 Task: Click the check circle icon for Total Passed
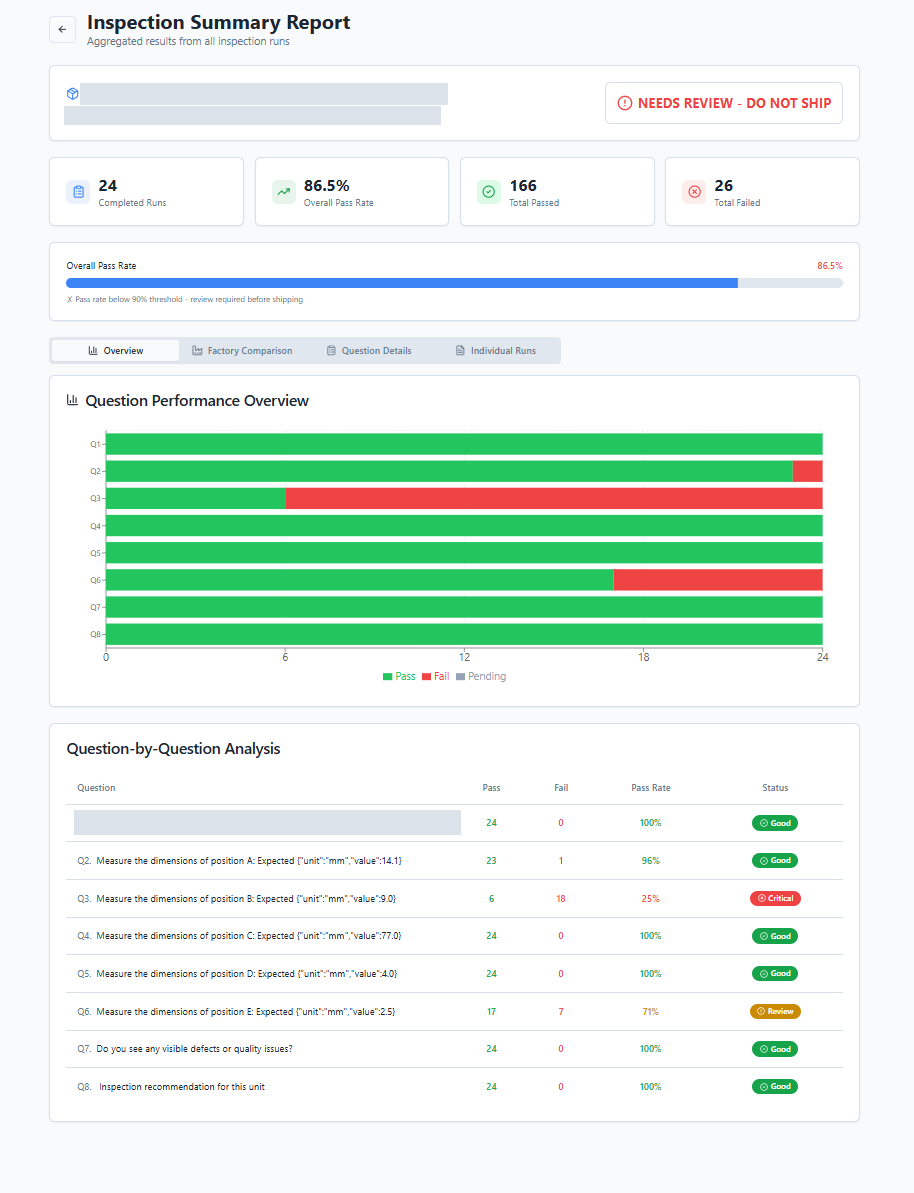click(x=489, y=192)
